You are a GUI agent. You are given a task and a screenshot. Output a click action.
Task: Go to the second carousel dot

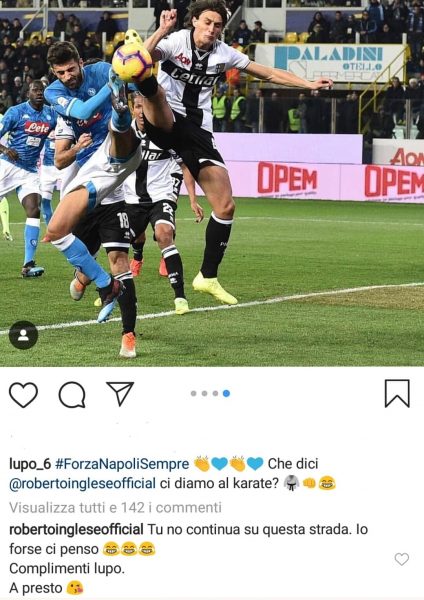pyautogui.click(x=204, y=393)
